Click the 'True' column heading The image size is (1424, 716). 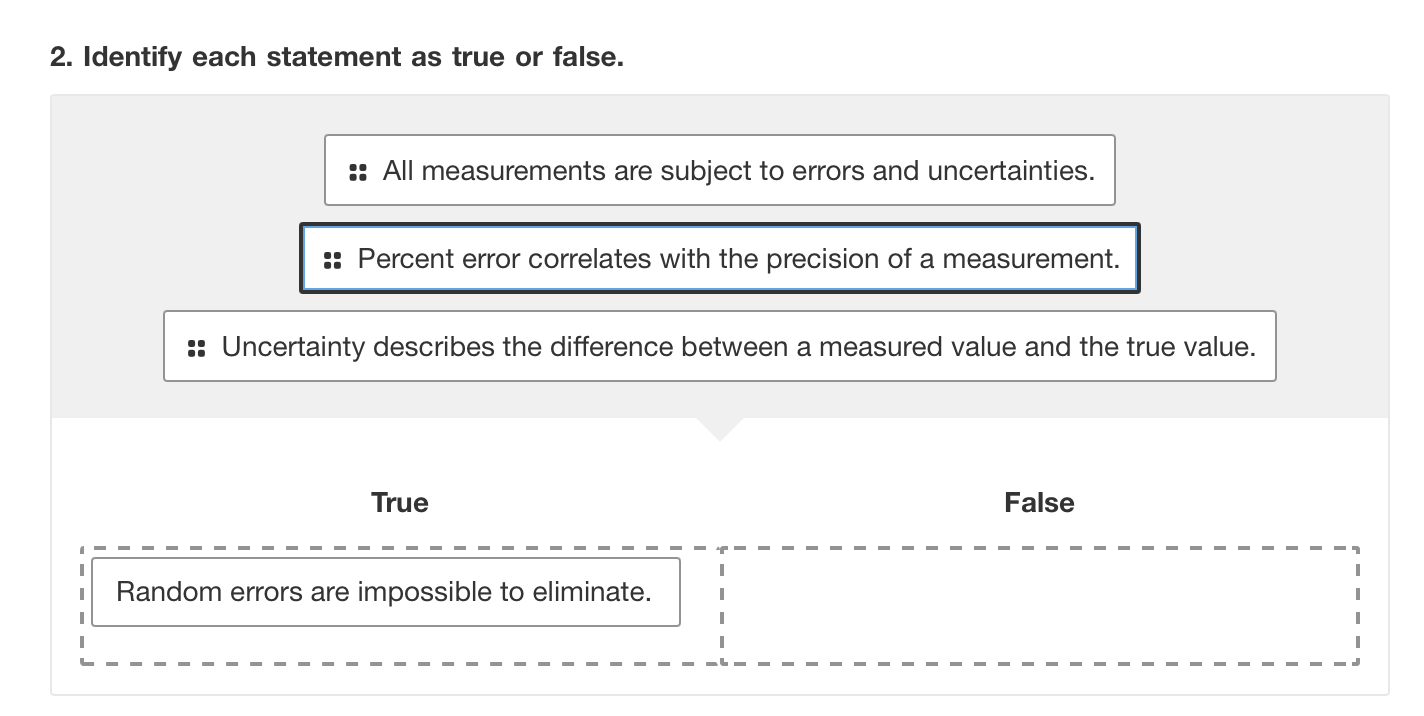point(399,503)
